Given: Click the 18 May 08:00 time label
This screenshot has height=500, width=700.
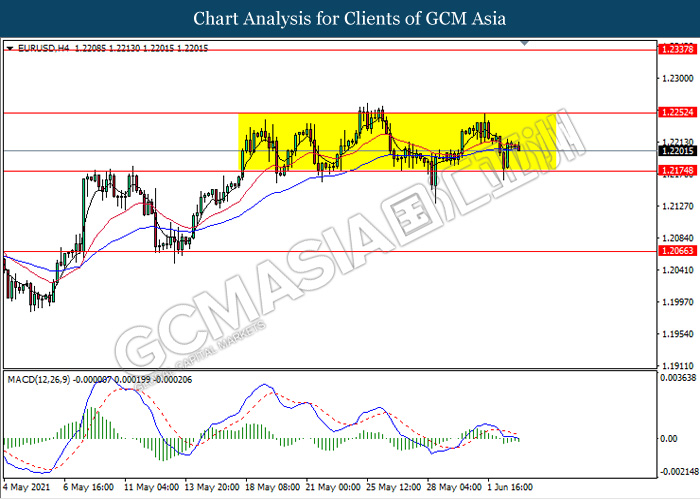Looking at the screenshot, I should coord(272,487).
